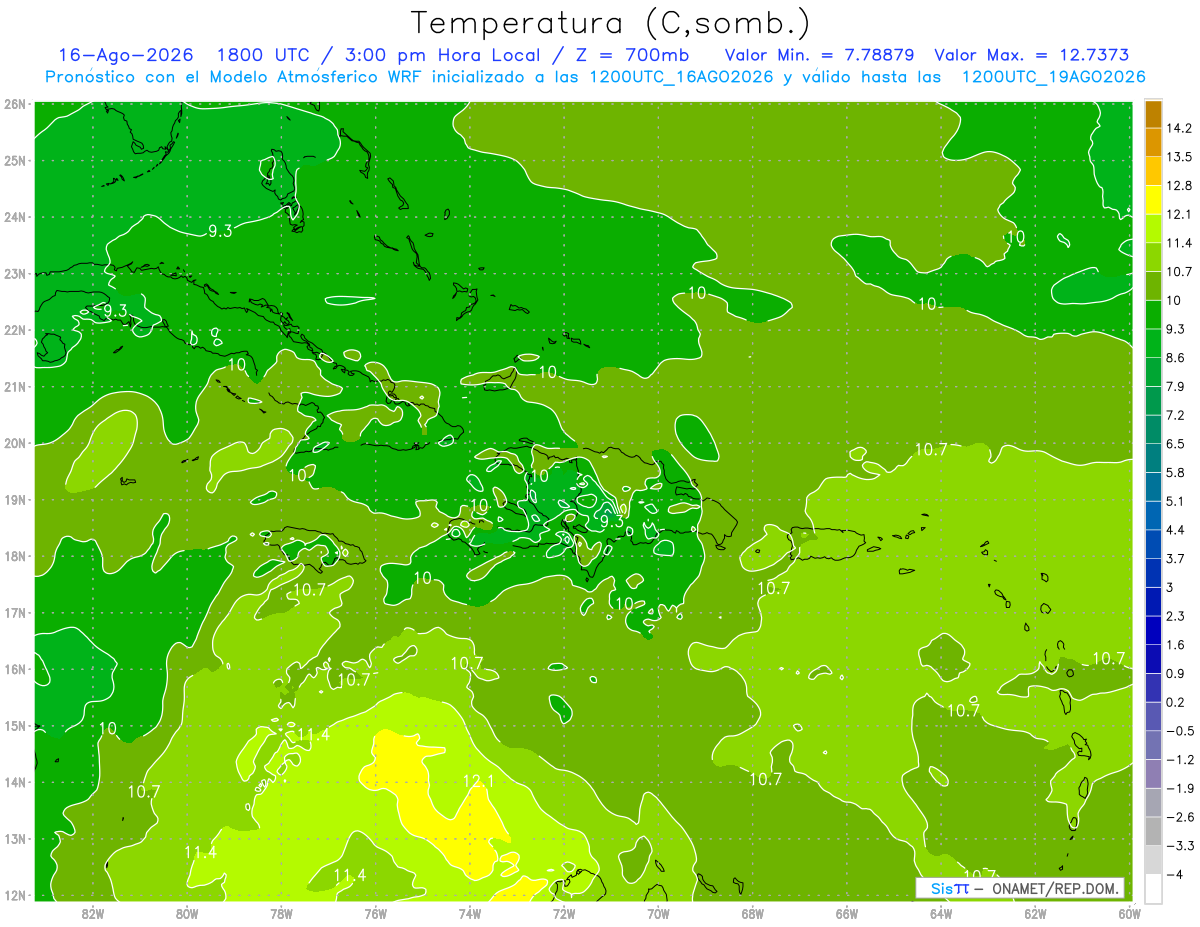Click the '74W' longitude axis label

click(x=470, y=913)
